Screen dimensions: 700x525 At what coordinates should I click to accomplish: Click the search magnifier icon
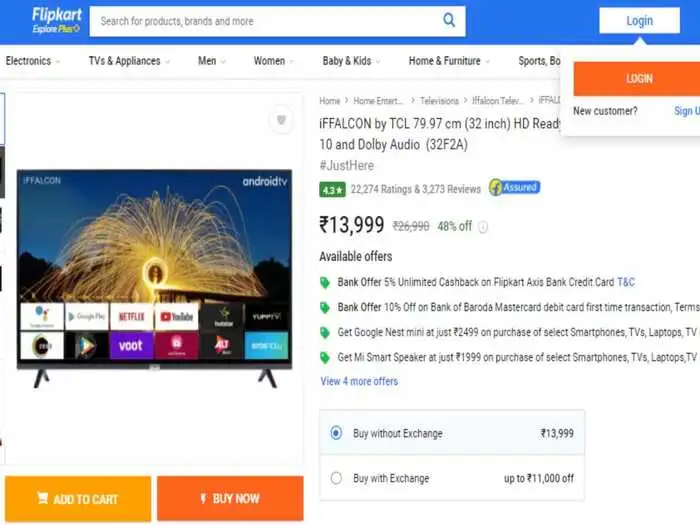pyautogui.click(x=449, y=20)
